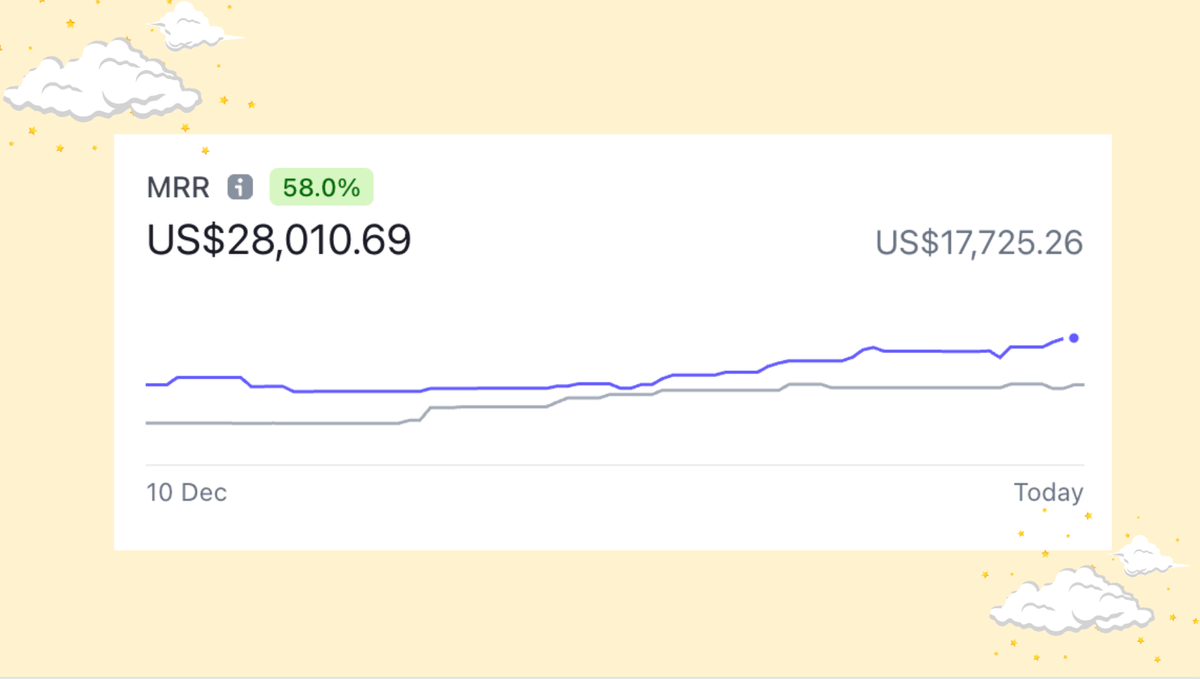The image size is (1200, 679).
Task: Click the early raised plateau on the purple line
Action: (210, 377)
